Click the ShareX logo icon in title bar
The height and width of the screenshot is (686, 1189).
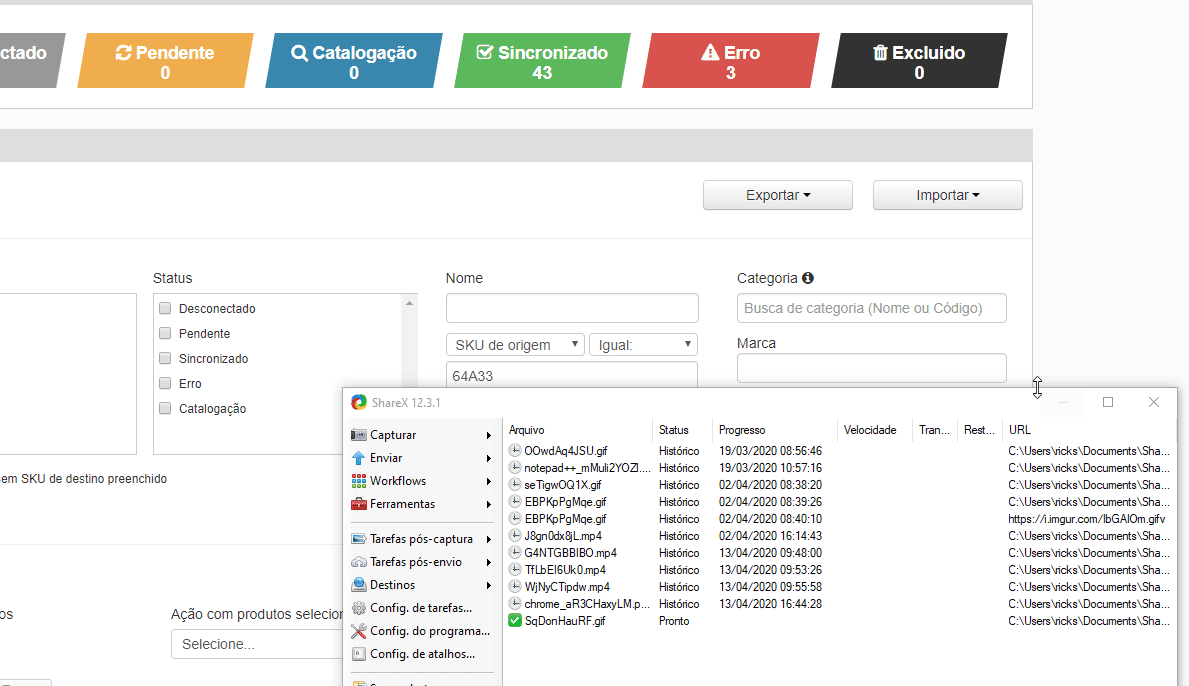[x=359, y=402]
